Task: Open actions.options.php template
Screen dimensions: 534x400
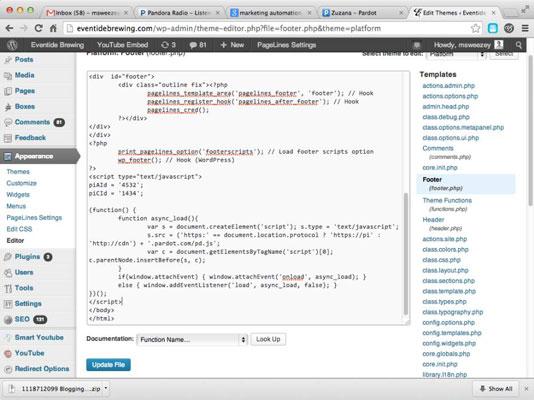Action: click(x=450, y=96)
